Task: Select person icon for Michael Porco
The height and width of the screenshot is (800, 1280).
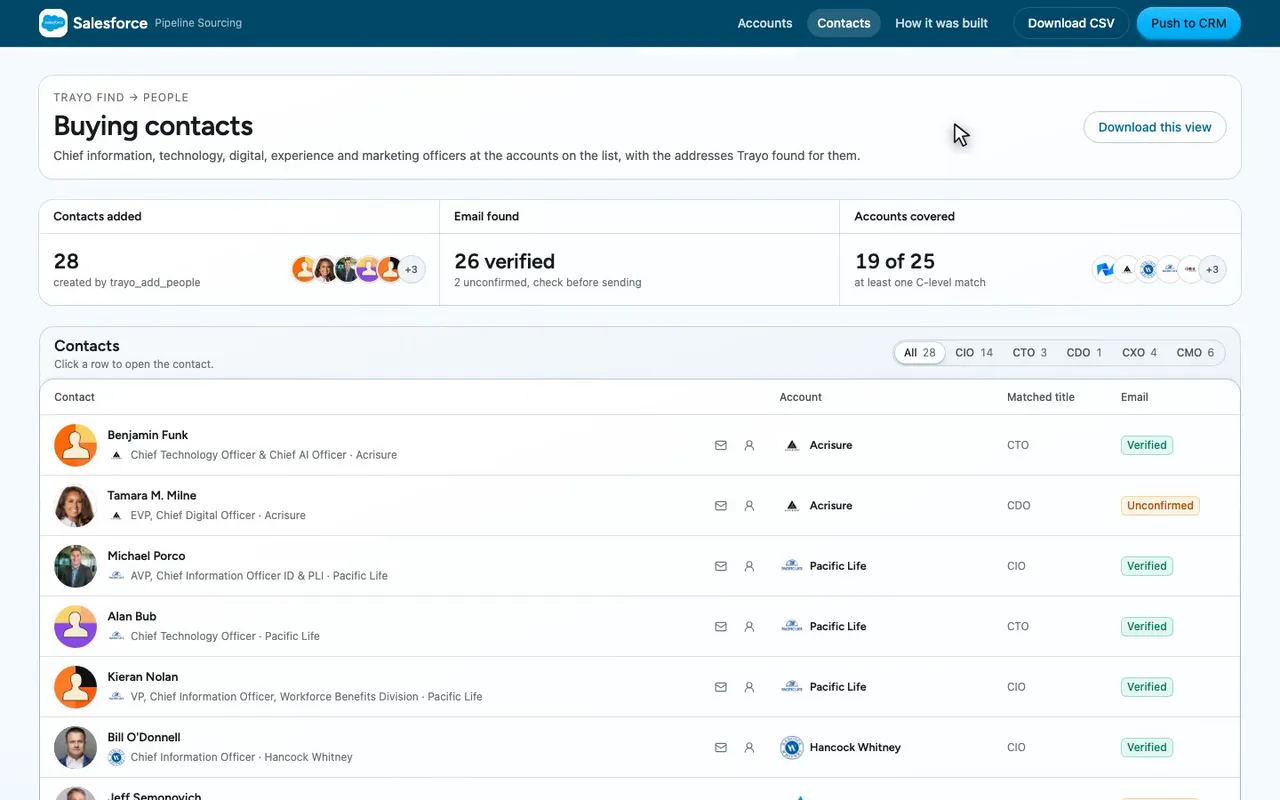Action: tap(749, 566)
